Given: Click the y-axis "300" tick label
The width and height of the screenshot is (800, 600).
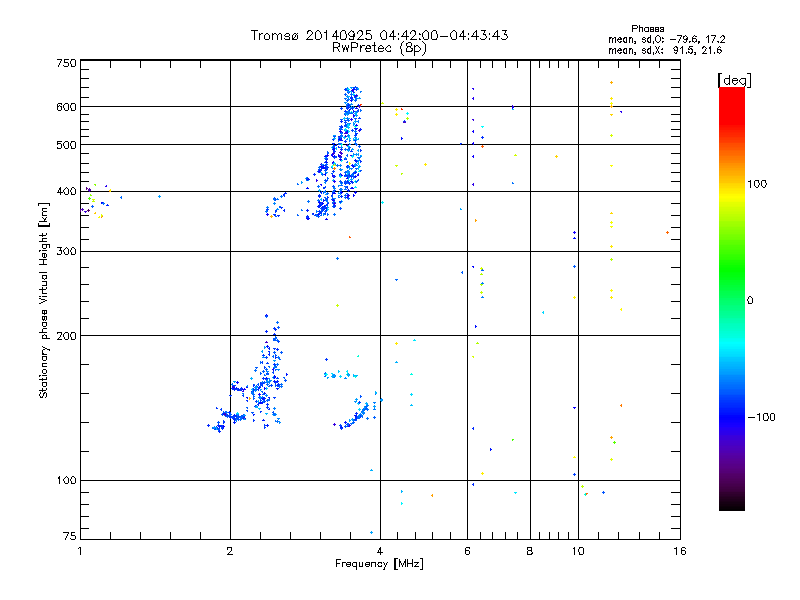Looking at the screenshot, I should (x=66, y=251).
